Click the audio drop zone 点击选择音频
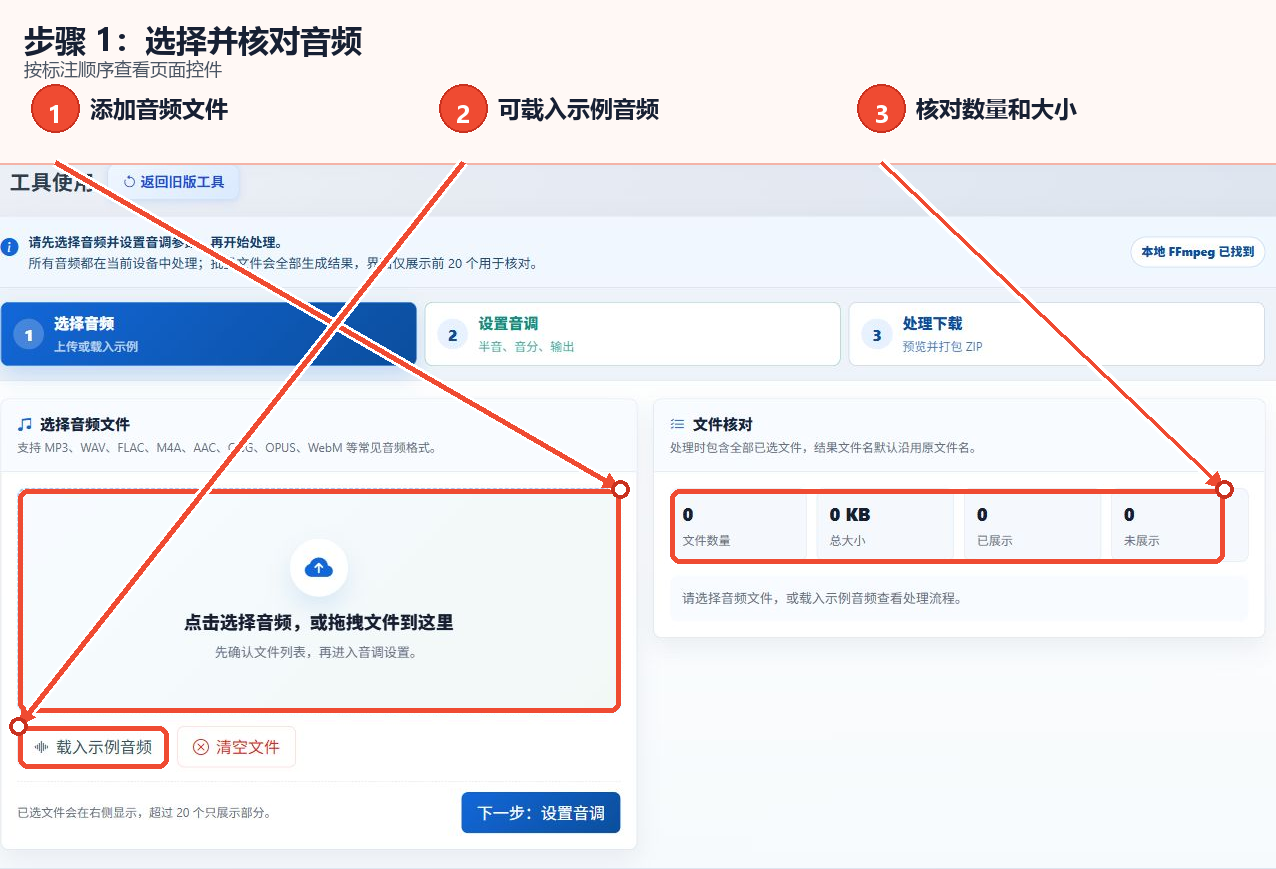Screen dimensions: 1276x869 click(x=319, y=601)
